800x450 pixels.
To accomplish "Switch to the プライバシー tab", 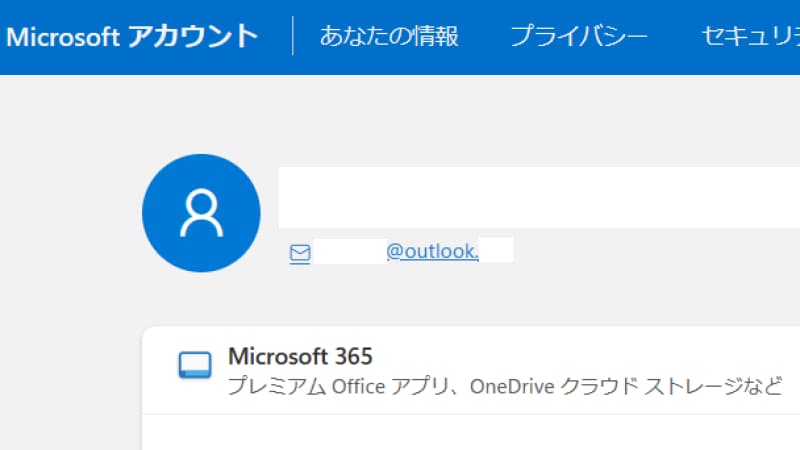I will (579, 37).
